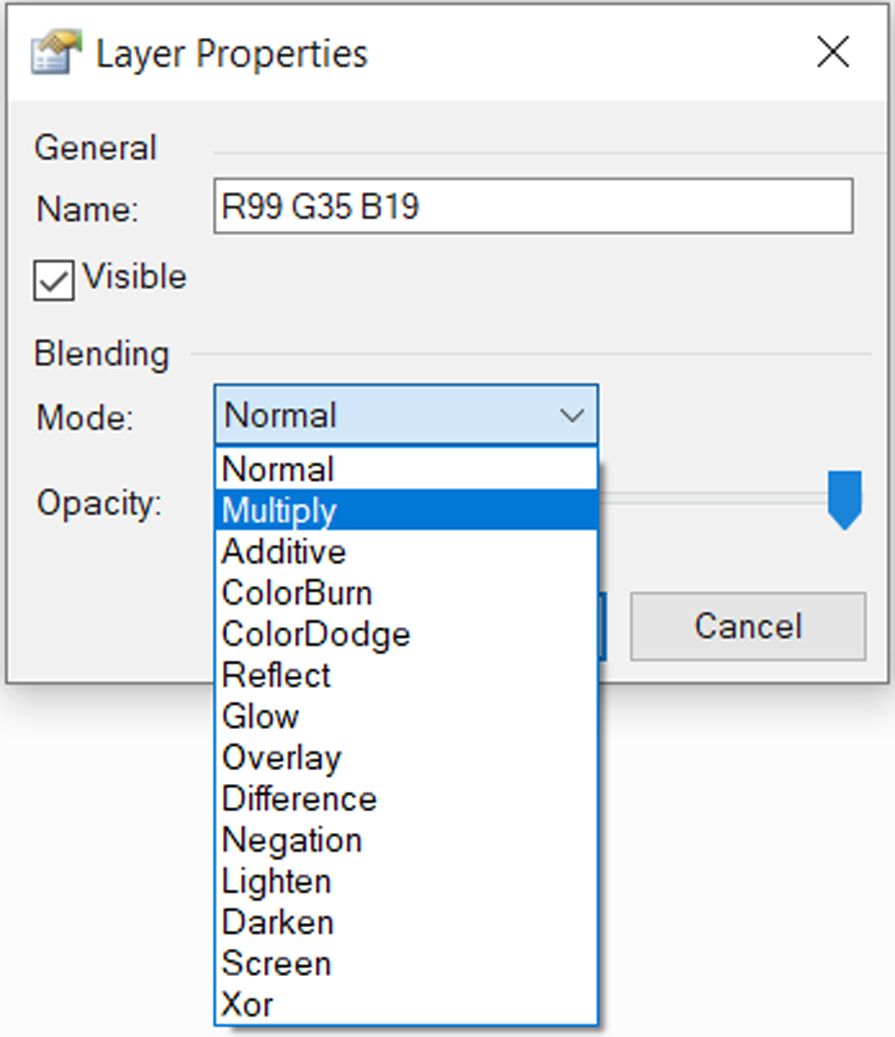Image resolution: width=895 pixels, height=1037 pixels.
Task: Pick the Negation blend mode
Action: point(406,840)
